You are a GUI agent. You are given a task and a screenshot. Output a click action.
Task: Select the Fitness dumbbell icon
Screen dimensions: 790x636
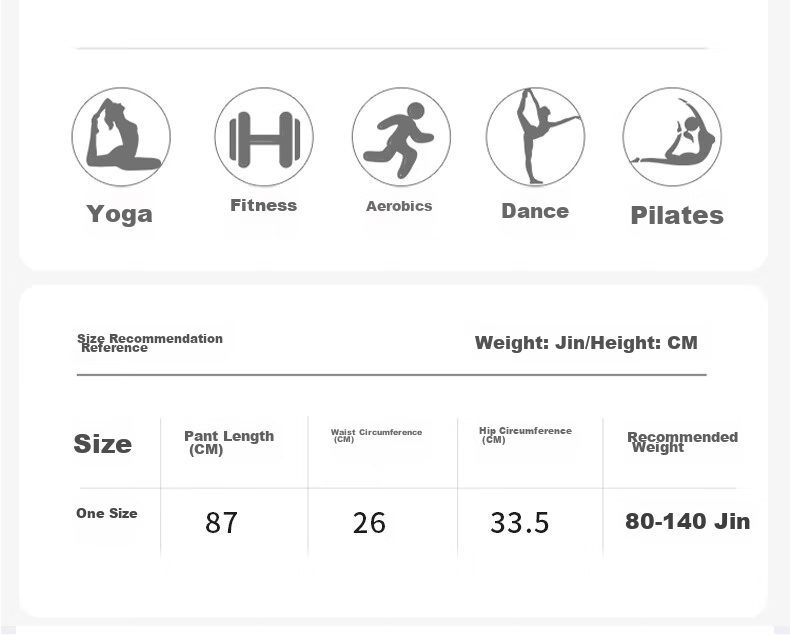pyautogui.click(x=264, y=137)
